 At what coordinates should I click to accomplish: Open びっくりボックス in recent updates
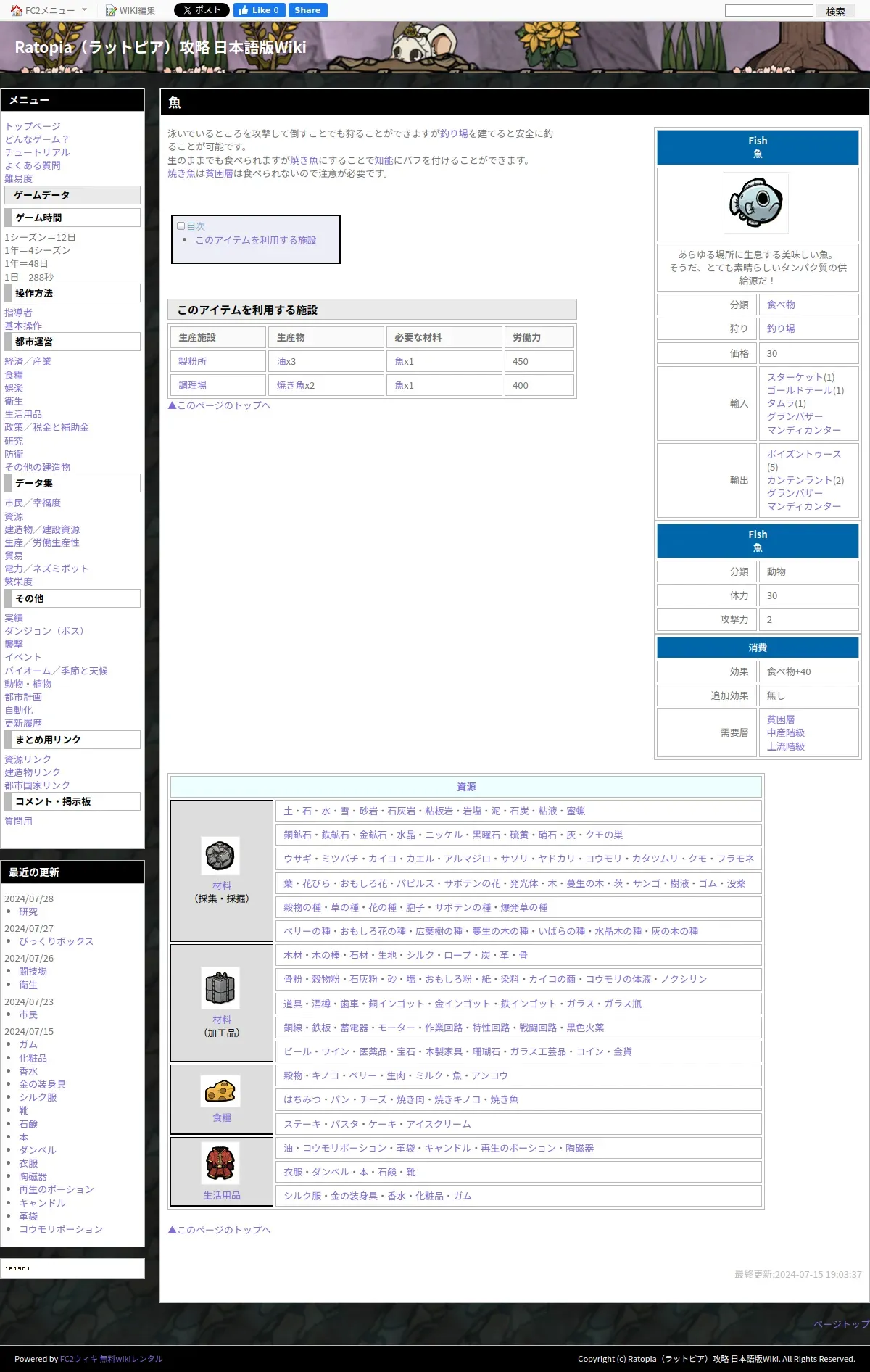pos(56,941)
